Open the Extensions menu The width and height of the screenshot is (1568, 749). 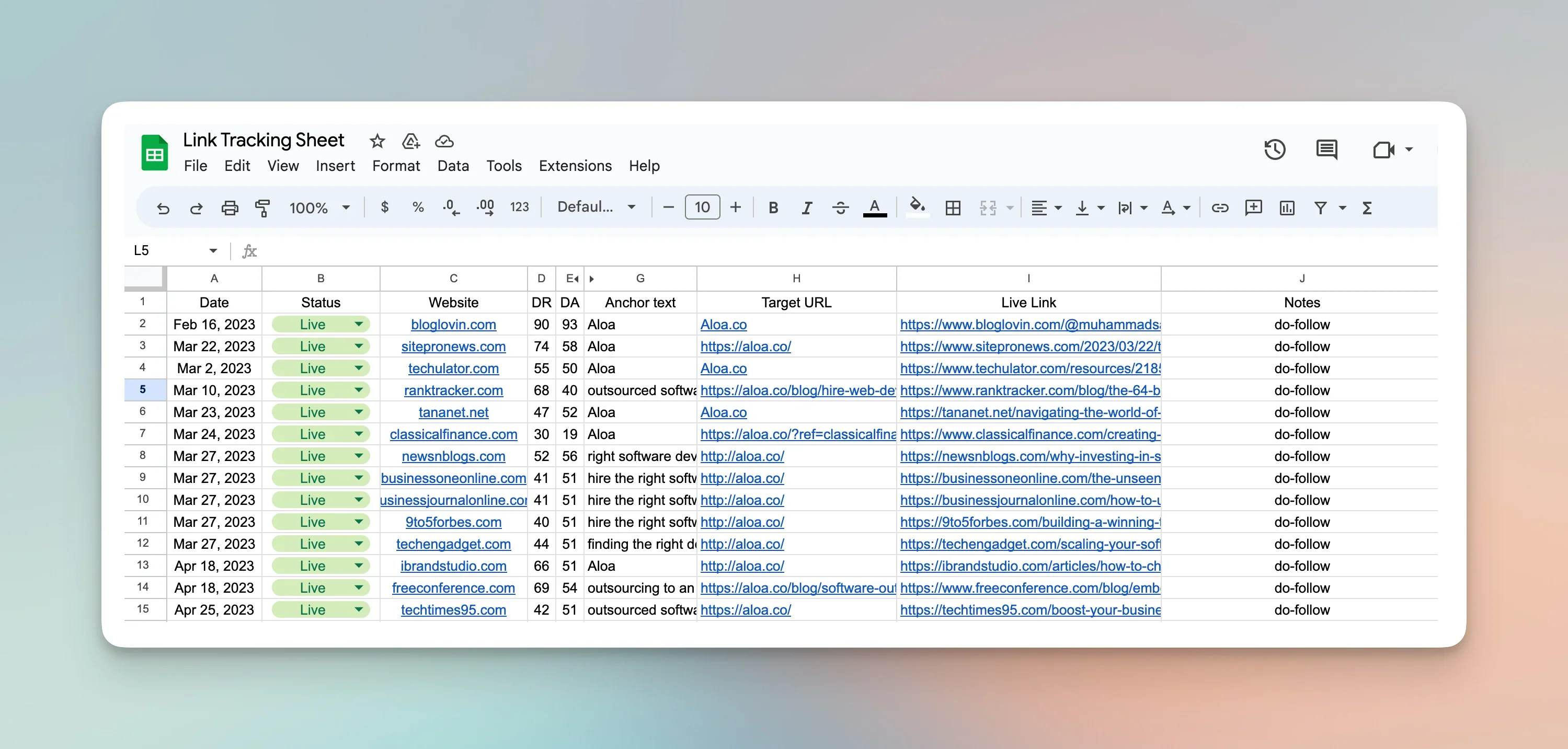click(575, 166)
